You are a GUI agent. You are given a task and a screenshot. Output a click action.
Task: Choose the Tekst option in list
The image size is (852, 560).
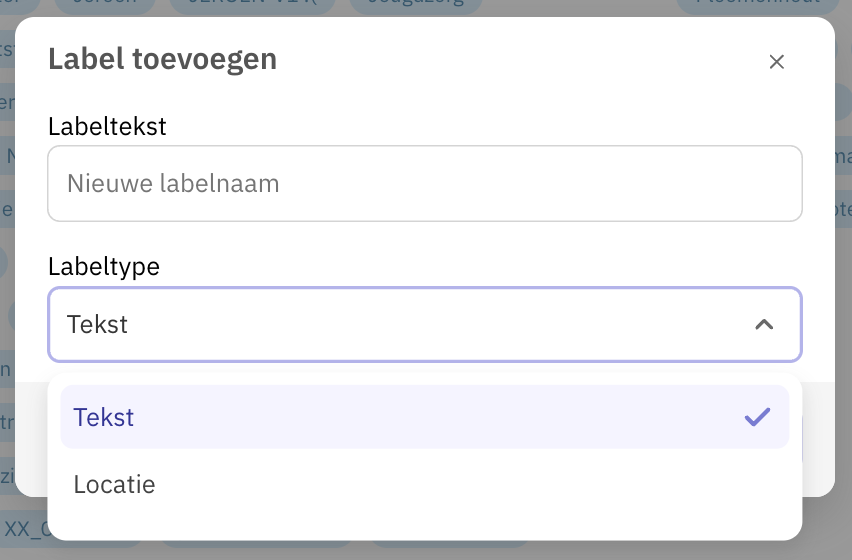point(424,417)
